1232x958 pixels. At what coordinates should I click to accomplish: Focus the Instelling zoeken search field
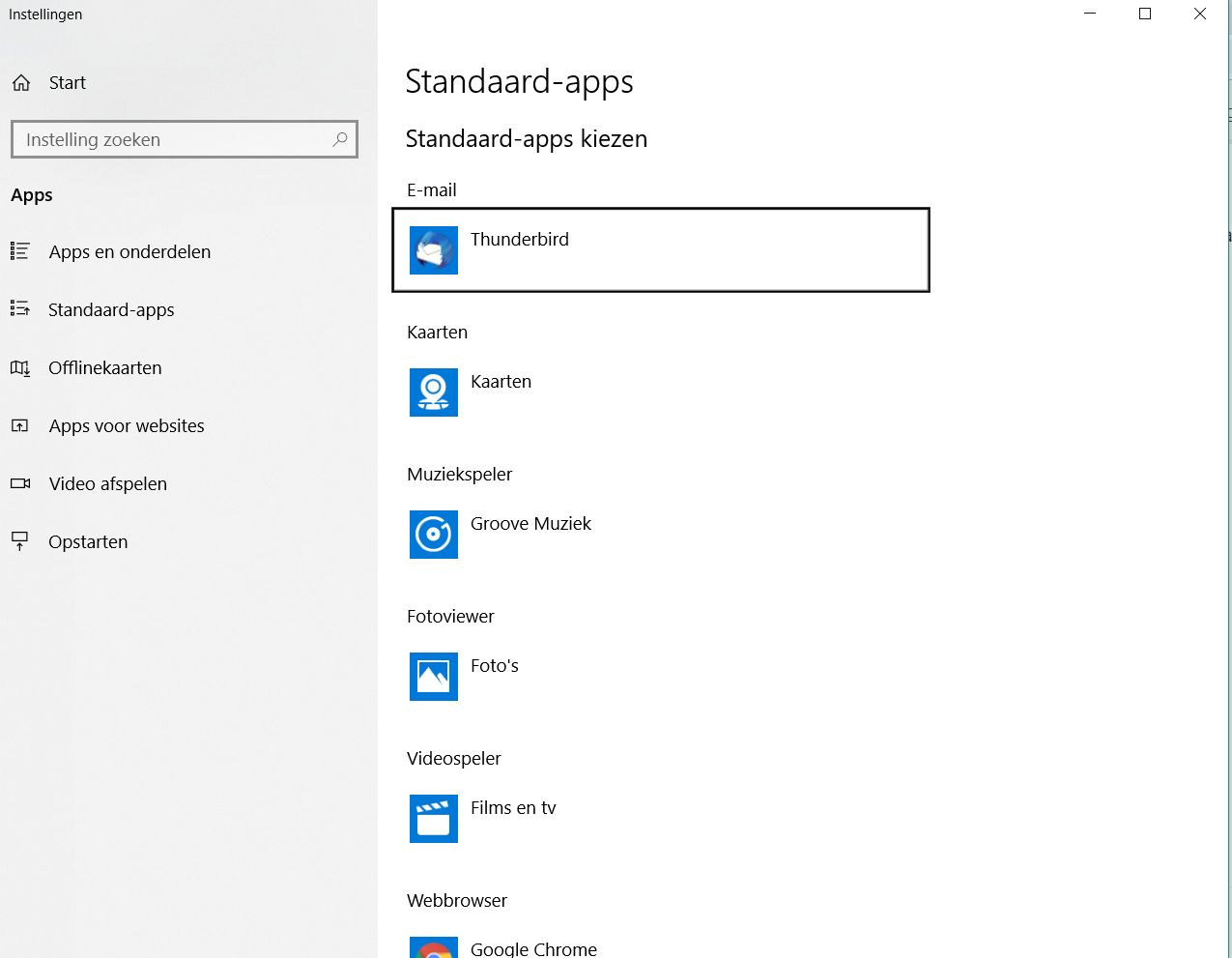[174, 139]
